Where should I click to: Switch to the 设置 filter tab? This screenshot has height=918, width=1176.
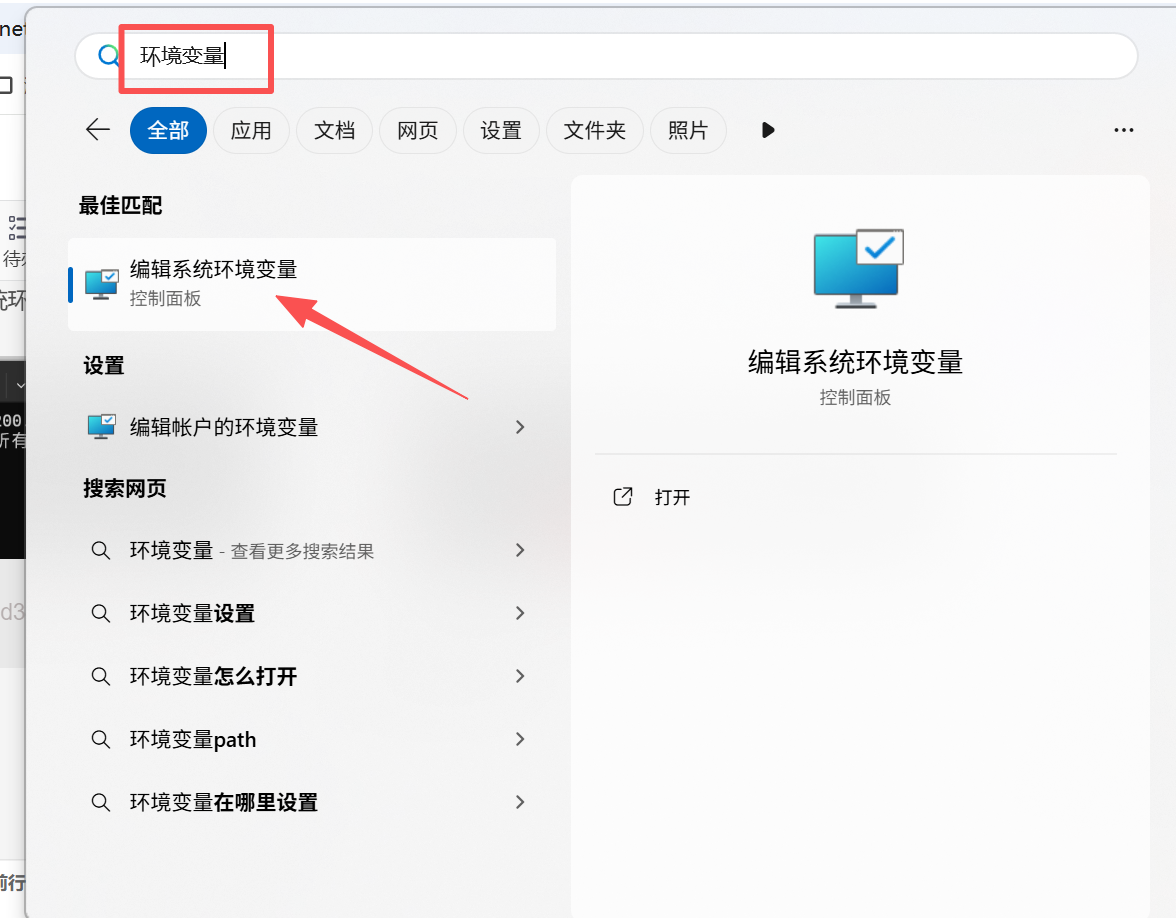[501, 130]
